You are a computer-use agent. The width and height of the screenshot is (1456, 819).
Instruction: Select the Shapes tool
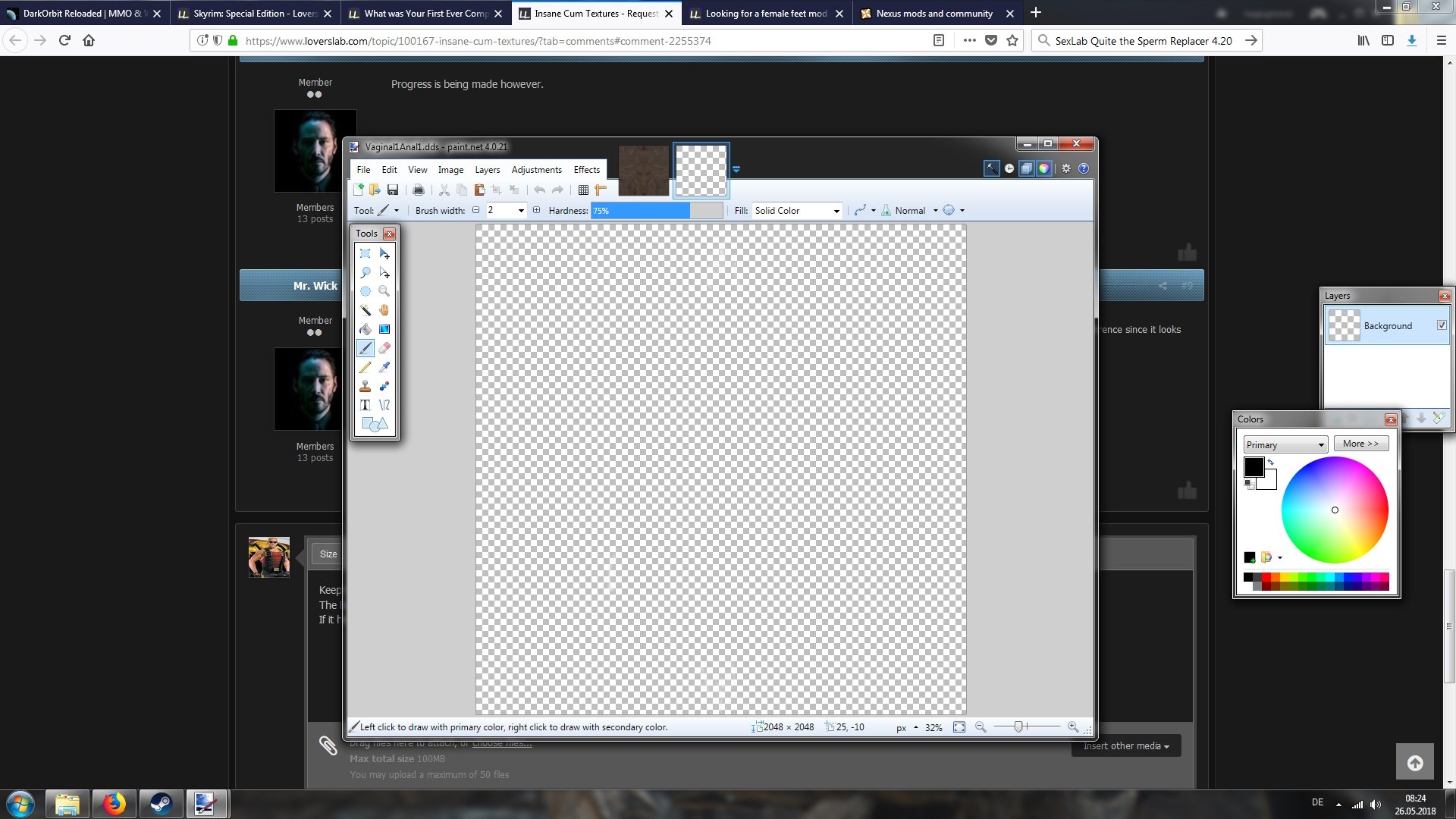click(375, 424)
